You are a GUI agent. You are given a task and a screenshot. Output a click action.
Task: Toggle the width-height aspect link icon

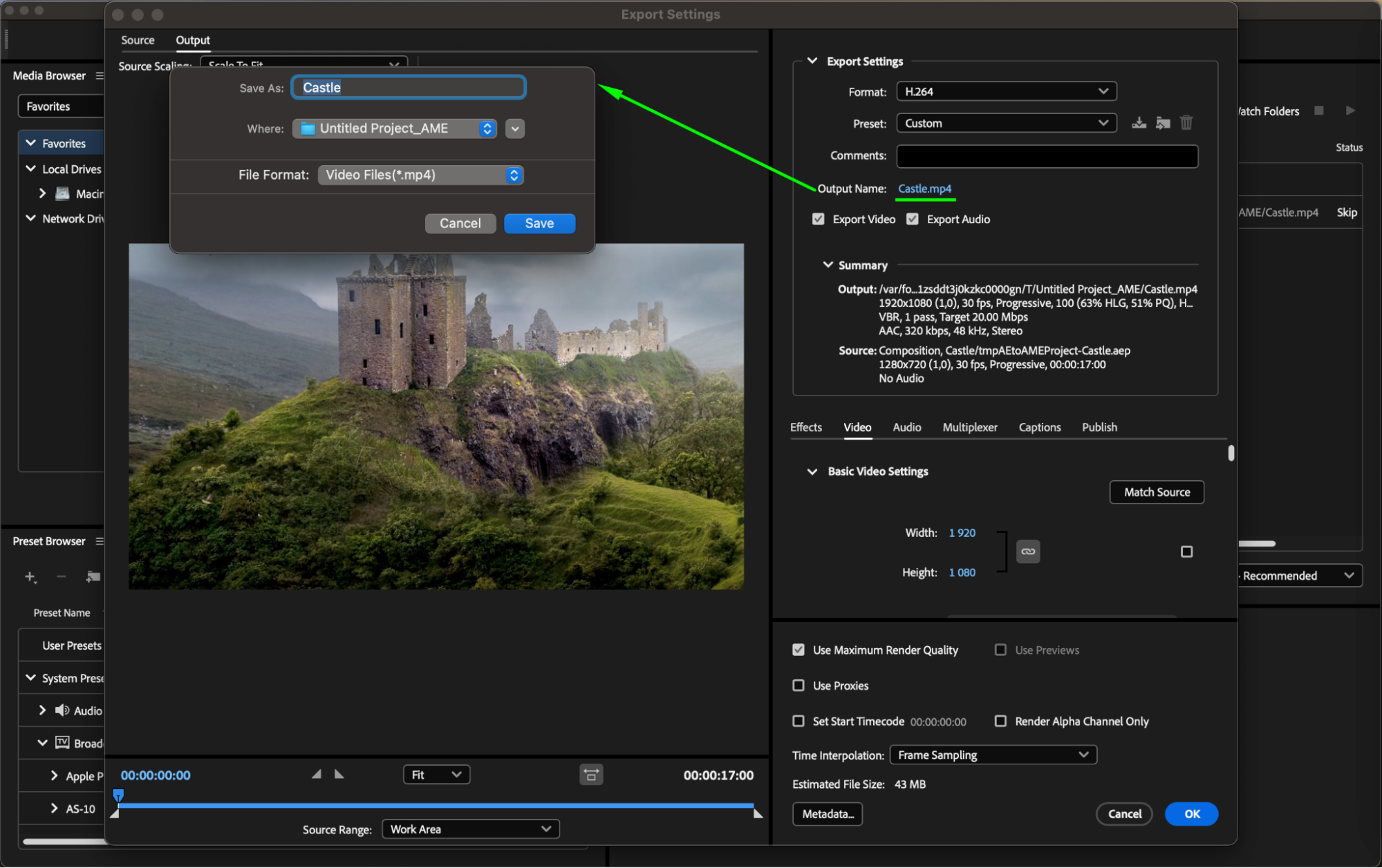(1028, 551)
